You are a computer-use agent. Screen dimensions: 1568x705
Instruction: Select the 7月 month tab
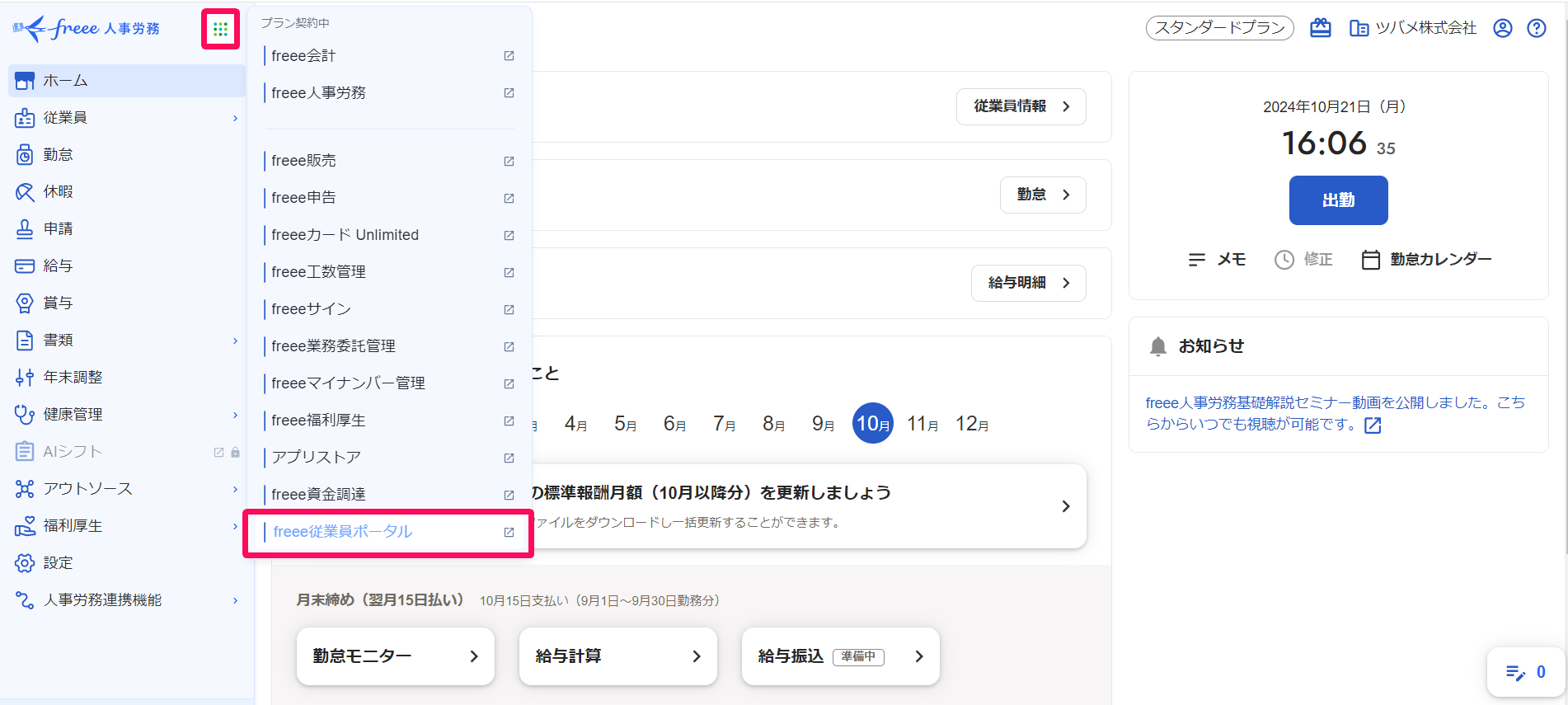(725, 424)
